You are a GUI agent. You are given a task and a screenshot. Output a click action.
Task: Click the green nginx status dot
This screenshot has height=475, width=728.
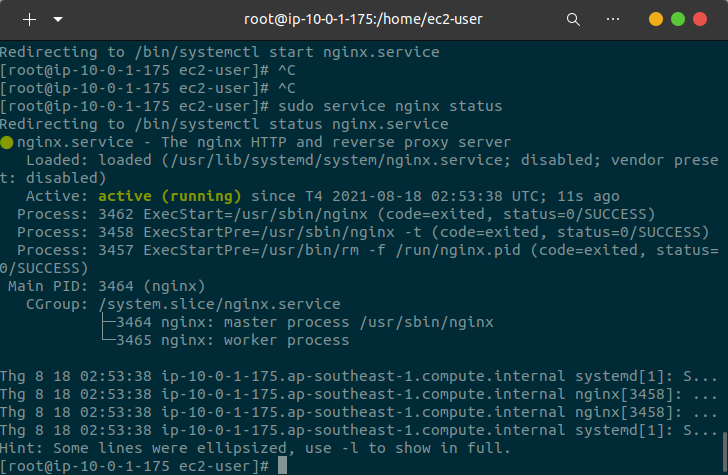tap(7, 143)
